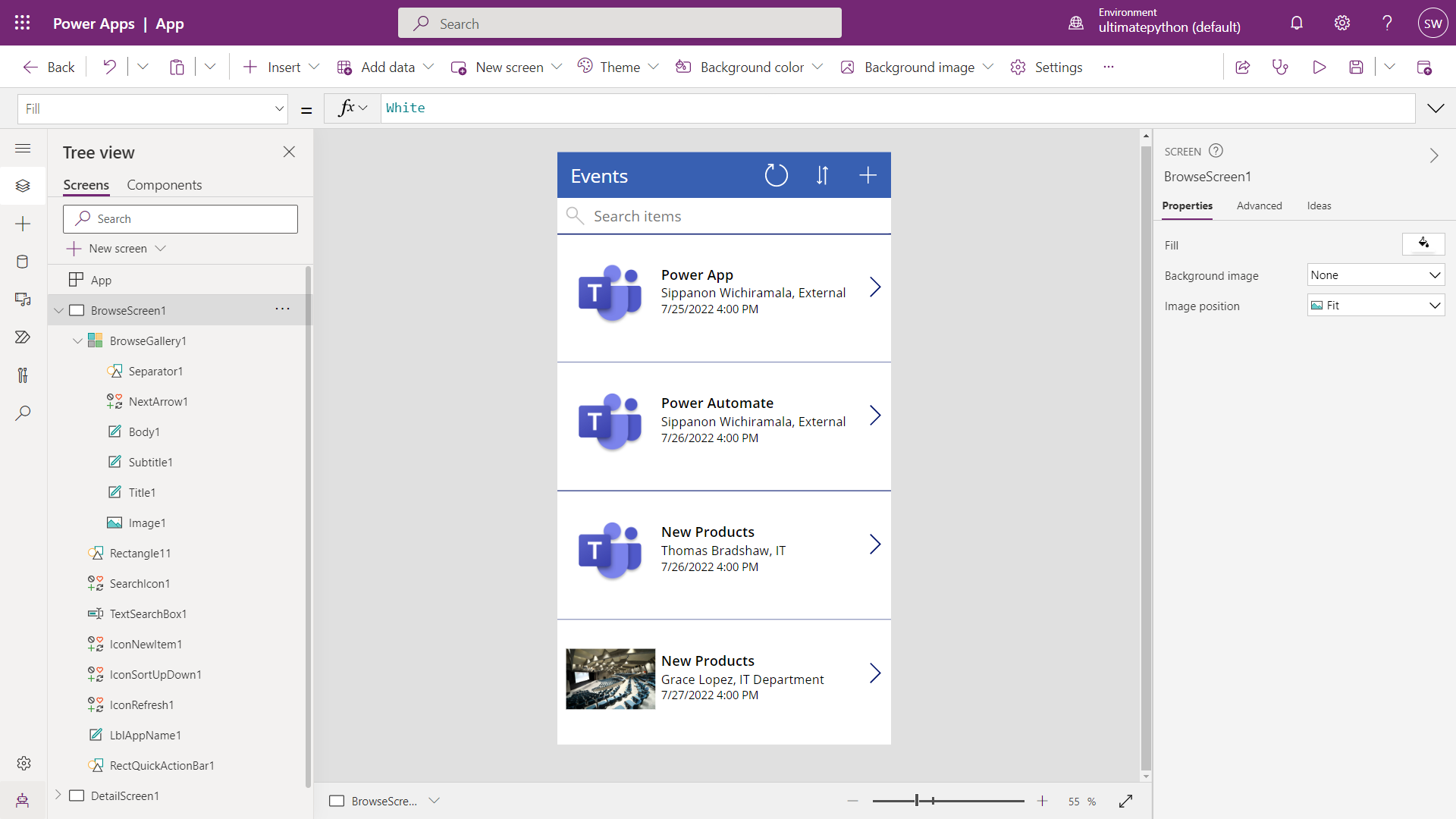Collapse the BrowseScreen1 tree node
The image size is (1456, 819).
(58, 310)
